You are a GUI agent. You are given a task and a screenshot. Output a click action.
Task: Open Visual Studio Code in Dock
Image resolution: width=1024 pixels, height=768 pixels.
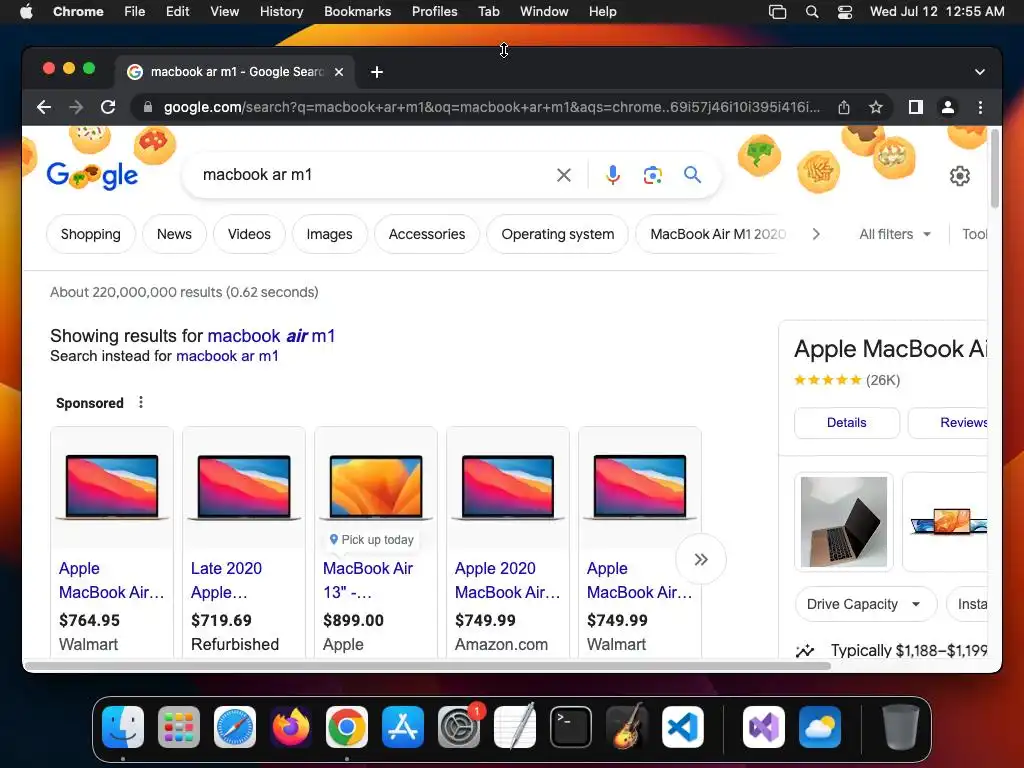(683, 727)
